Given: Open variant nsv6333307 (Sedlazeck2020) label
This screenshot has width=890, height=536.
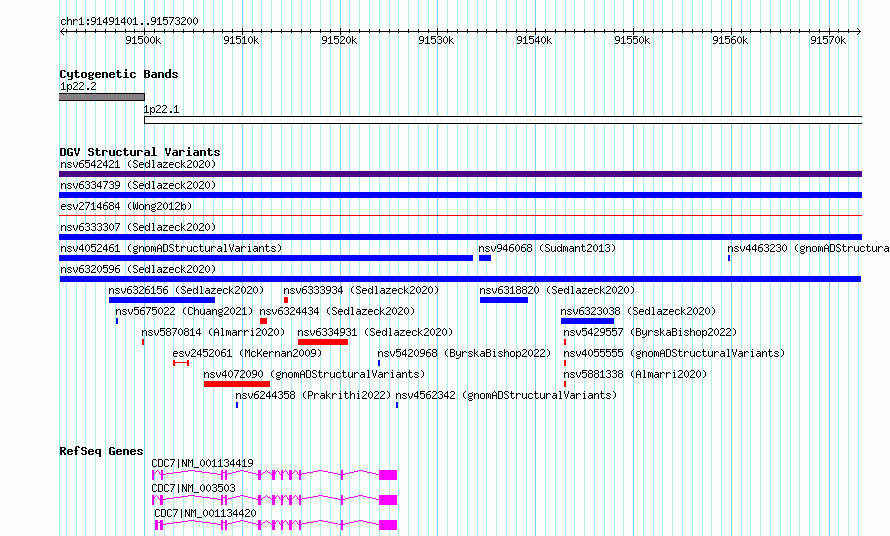Looking at the screenshot, I should coord(138,227).
